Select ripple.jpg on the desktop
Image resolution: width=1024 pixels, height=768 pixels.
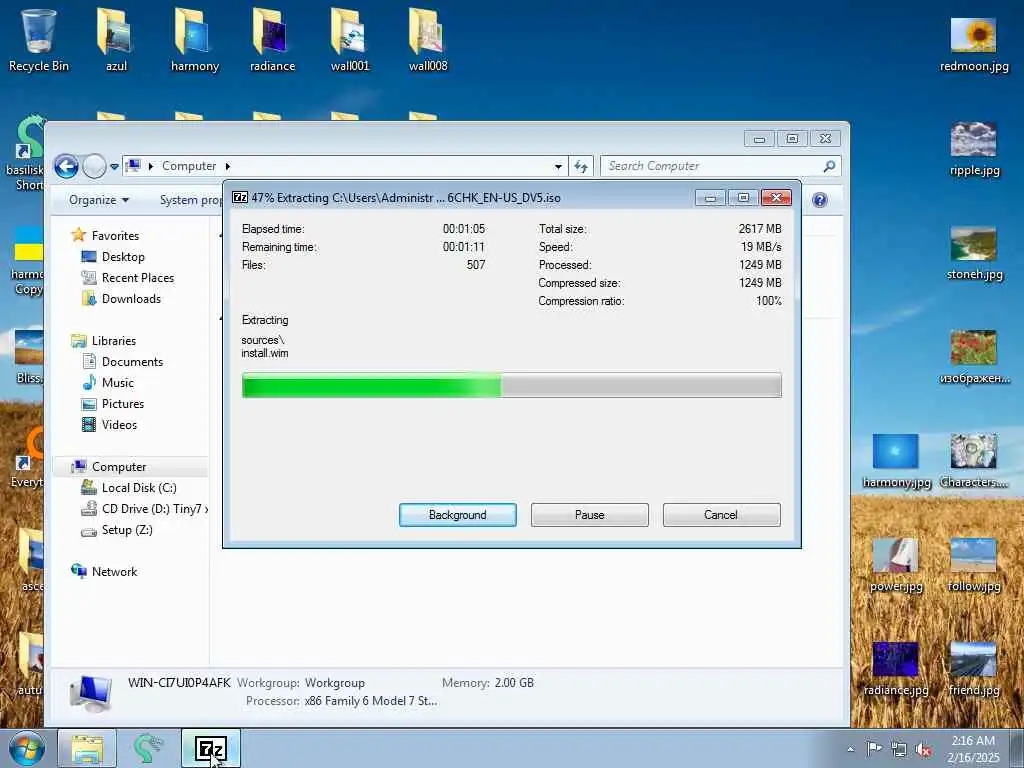tap(973, 149)
